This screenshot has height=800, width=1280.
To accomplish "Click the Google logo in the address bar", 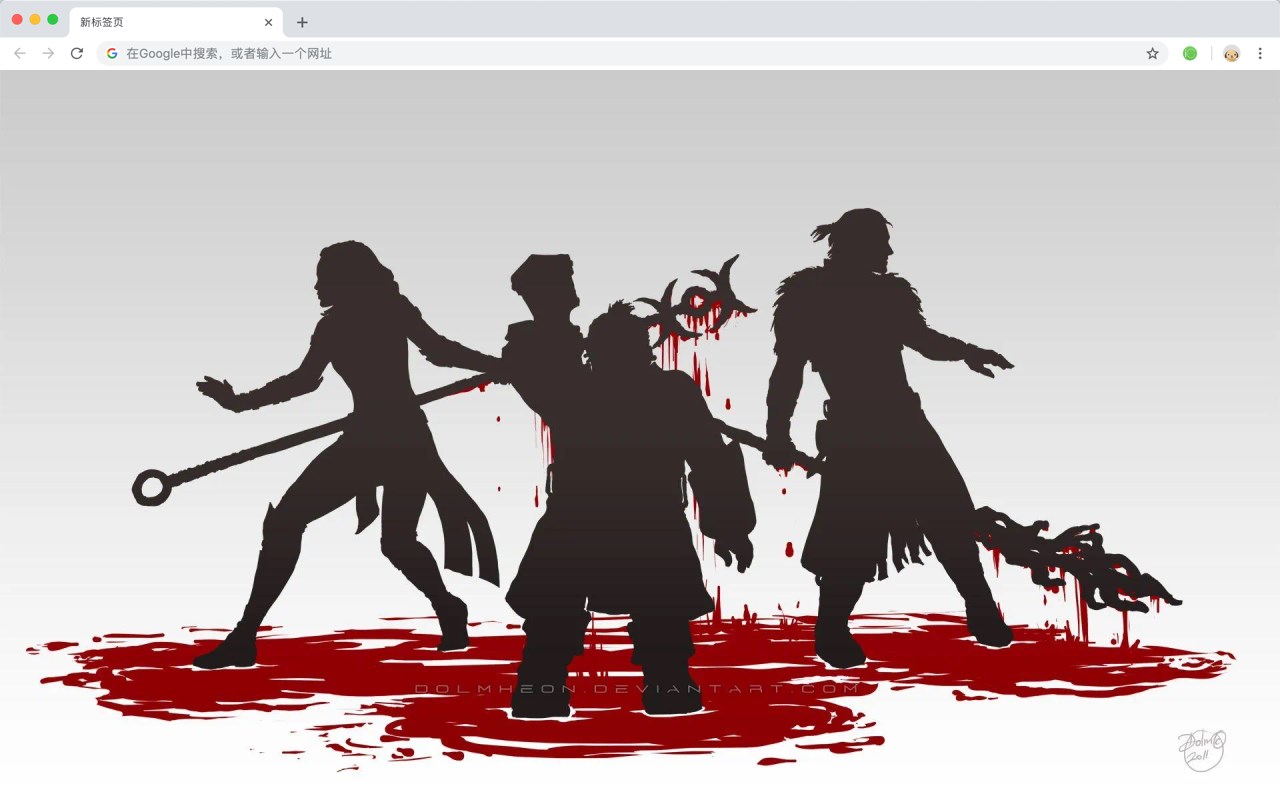I will point(112,53).
